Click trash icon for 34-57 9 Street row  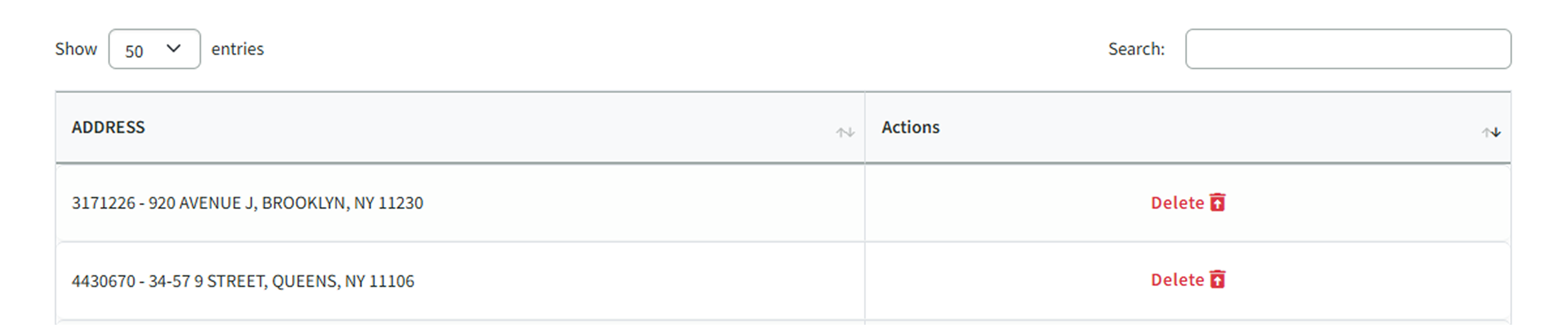tap(1217, 279)
